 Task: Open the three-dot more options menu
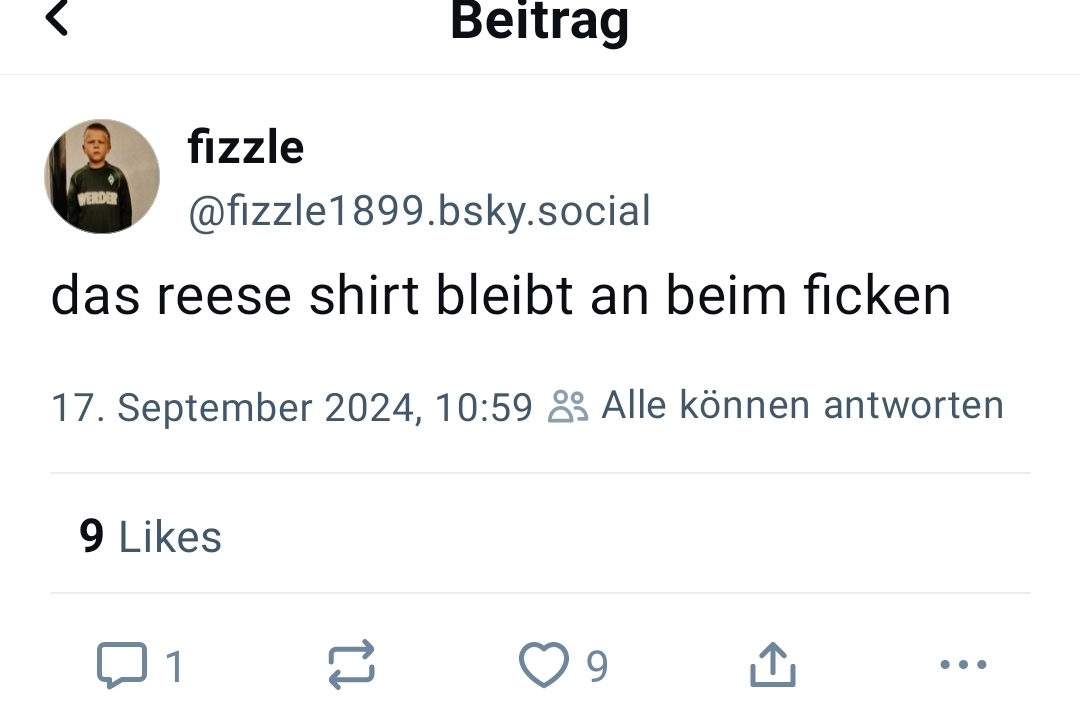[964, 665]
